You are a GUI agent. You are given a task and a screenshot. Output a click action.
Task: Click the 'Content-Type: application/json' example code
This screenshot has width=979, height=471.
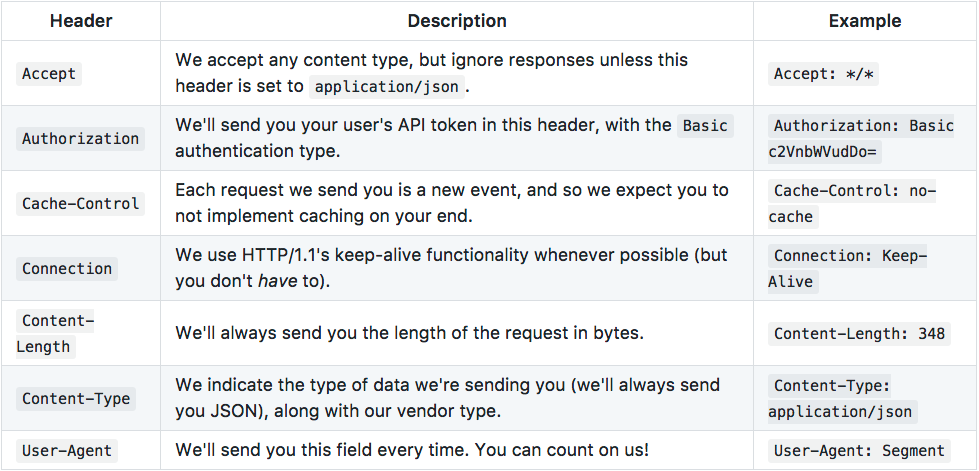tap(843, 399)
